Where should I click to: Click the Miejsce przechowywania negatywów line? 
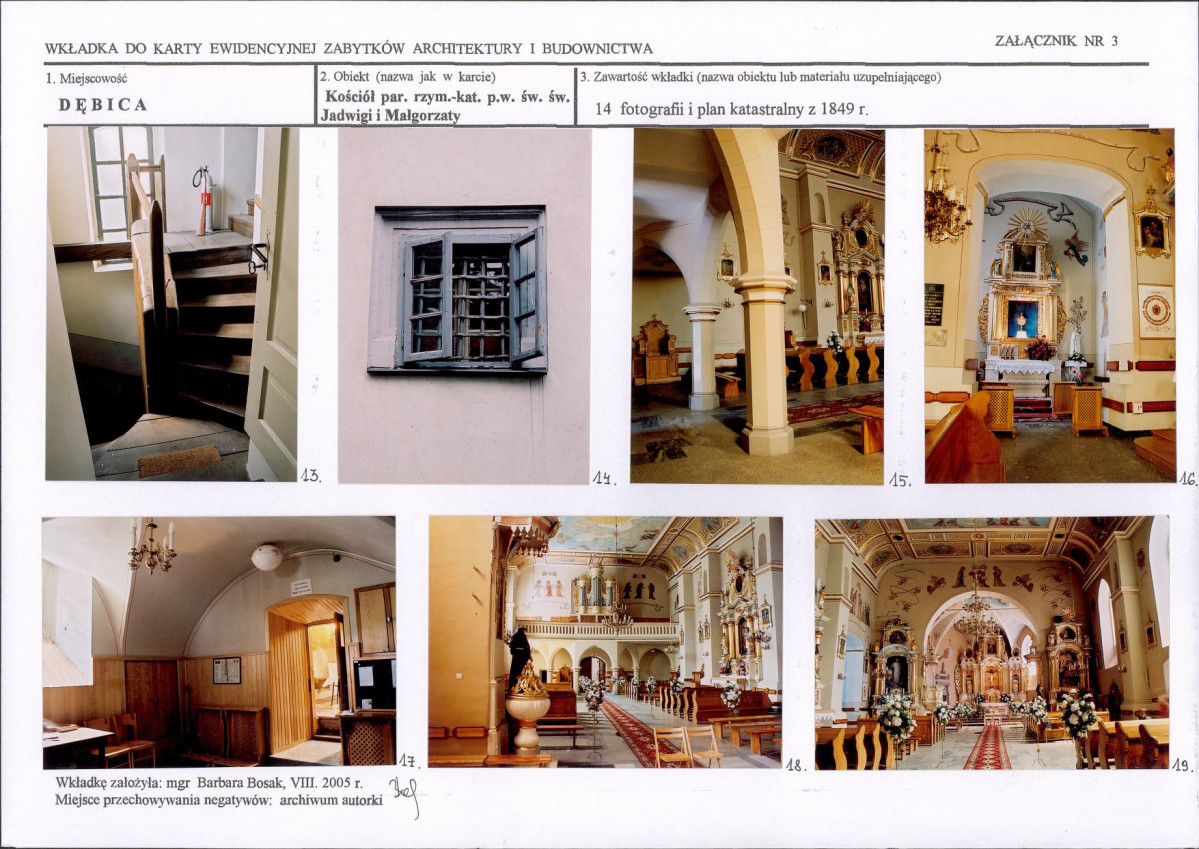pyautogui.click(x=219, y=800)
